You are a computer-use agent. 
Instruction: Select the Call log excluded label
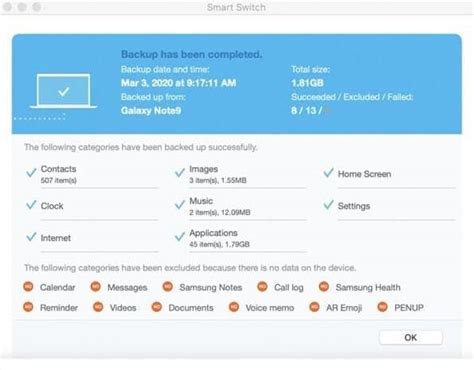289,287
